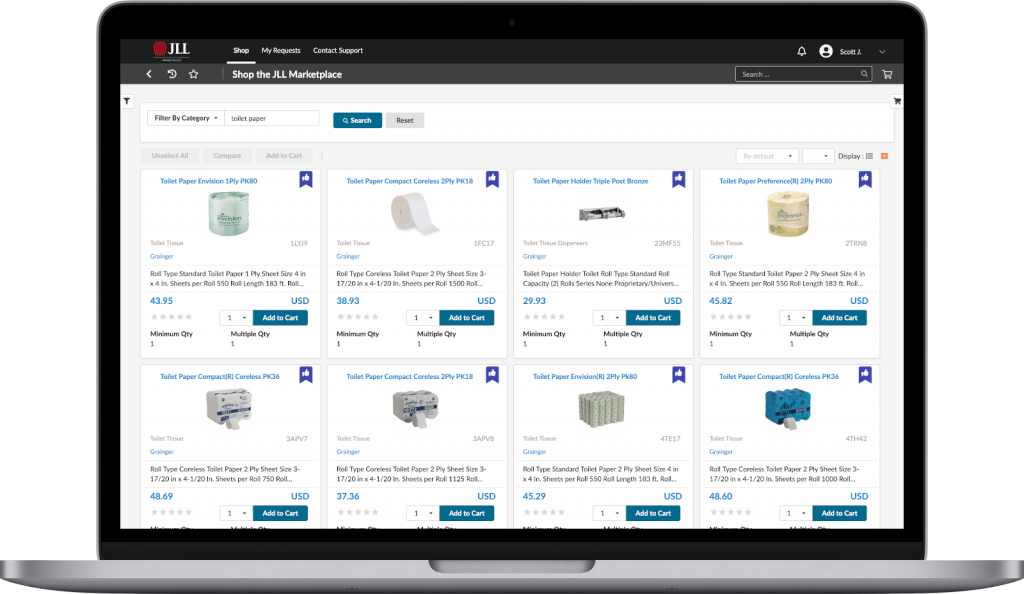Click the toolbar Add to Cart button
The image size is (1024, 594).
[x=284, y=156]
